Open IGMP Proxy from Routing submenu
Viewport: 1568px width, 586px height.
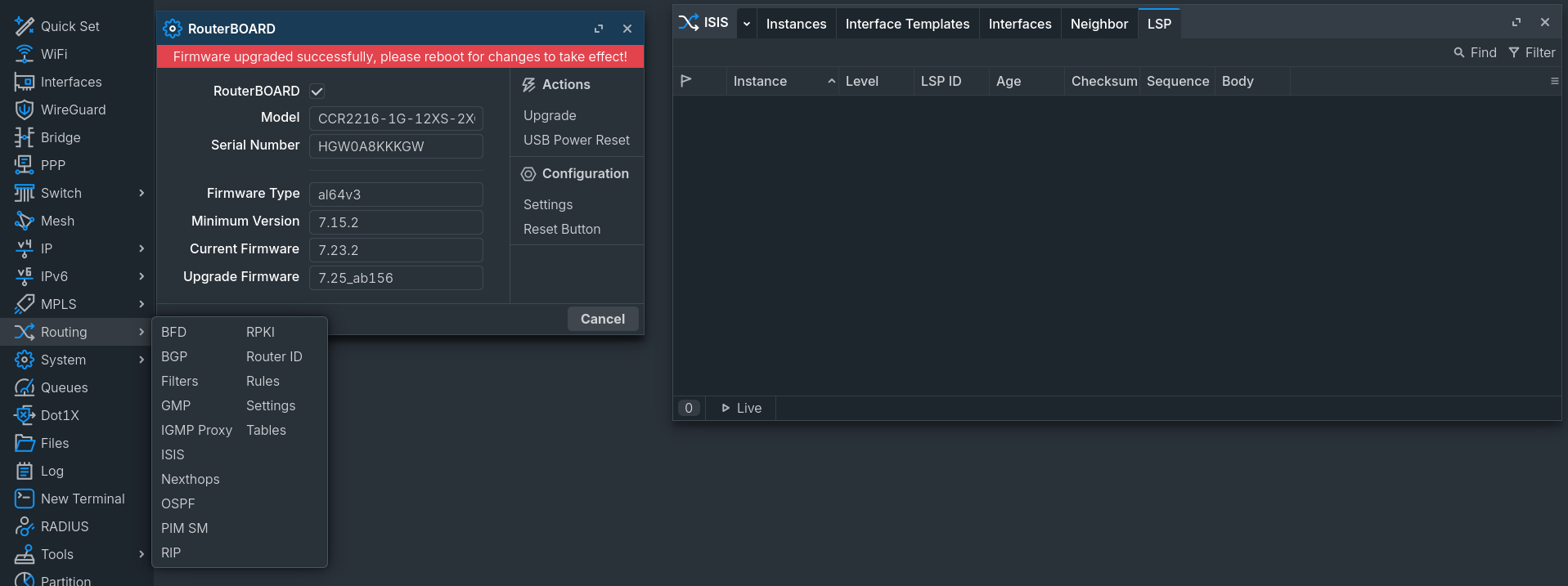[x=196, y=430]
